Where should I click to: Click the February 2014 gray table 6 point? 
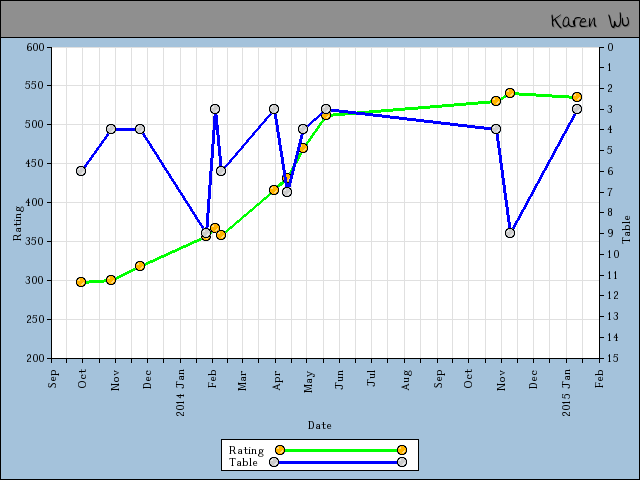tap(221, 171)
